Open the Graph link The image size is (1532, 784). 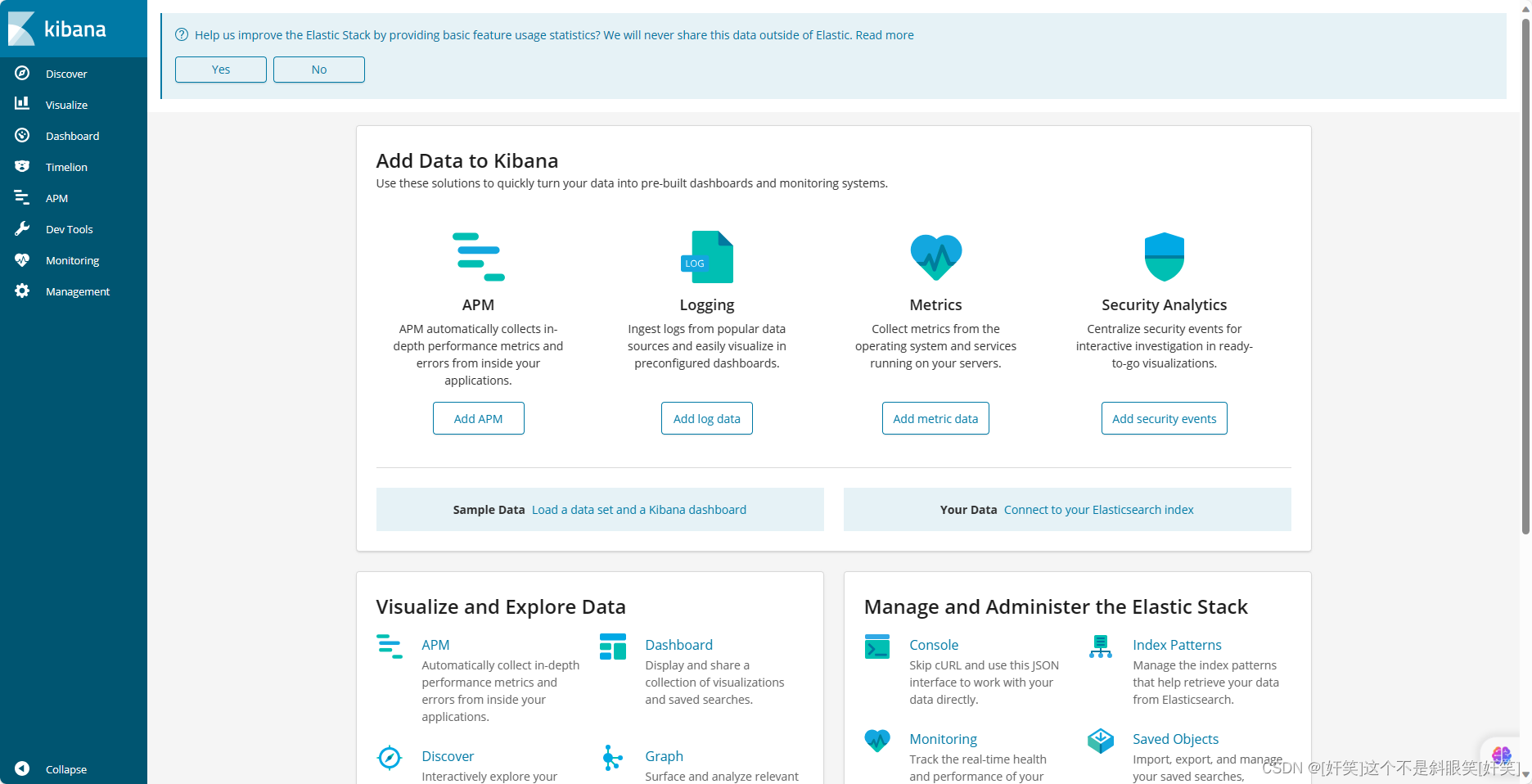click(x=664, y=756)
